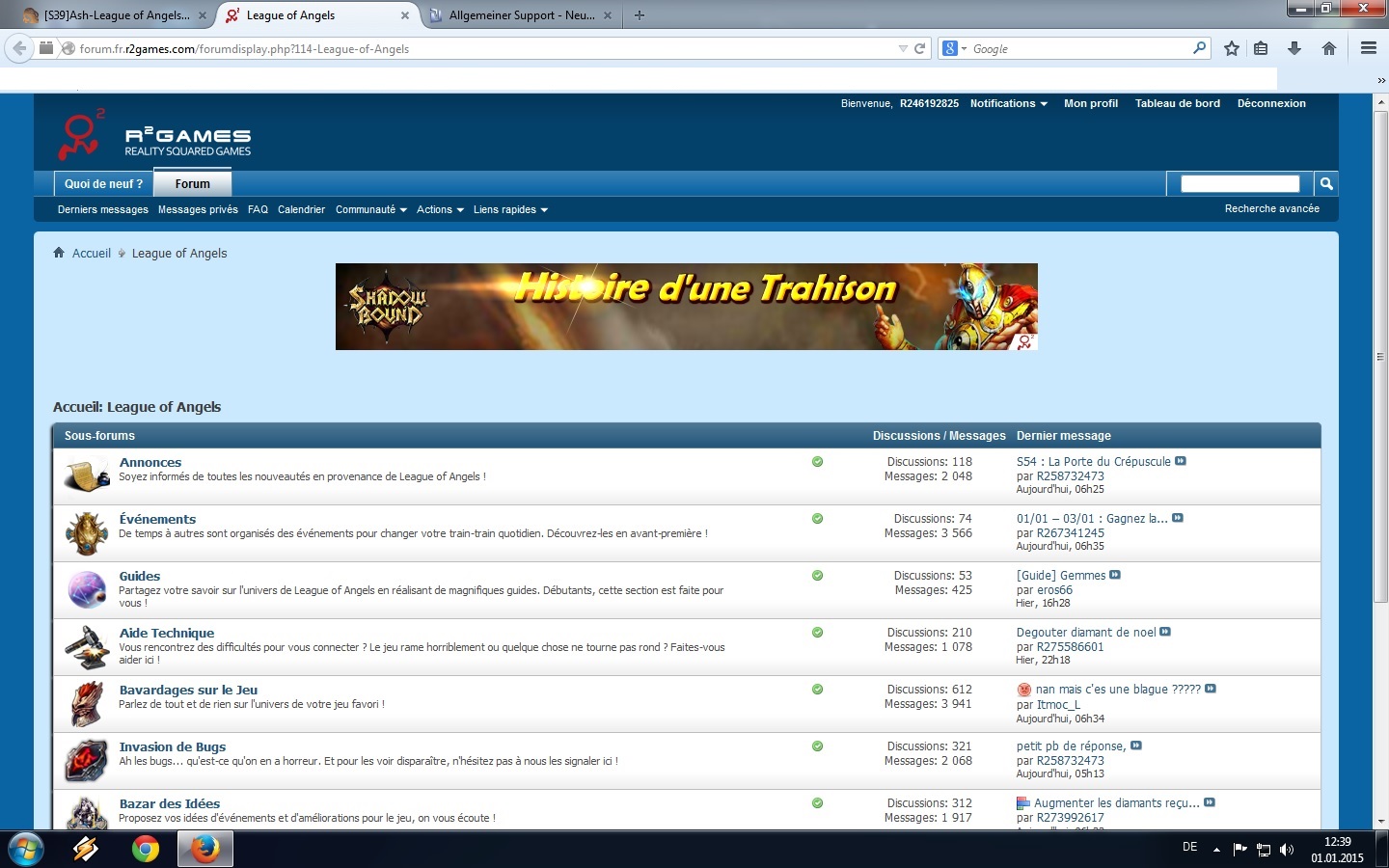
Task: Click the R2Games logo
Action: tap(154, 136)
